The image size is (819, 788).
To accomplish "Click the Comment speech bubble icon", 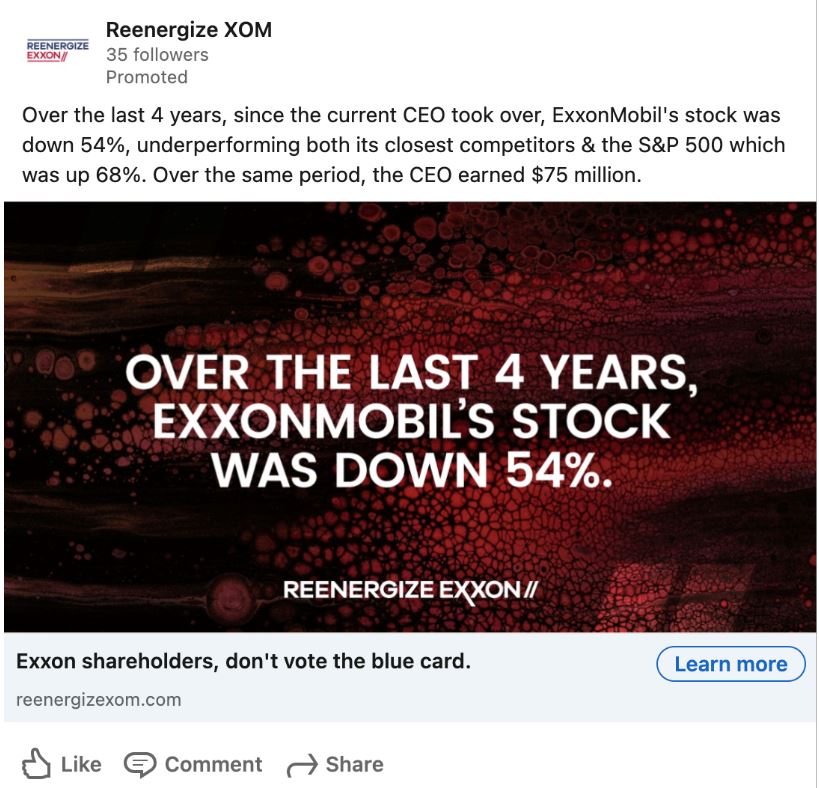I will [x=140, y=764].
